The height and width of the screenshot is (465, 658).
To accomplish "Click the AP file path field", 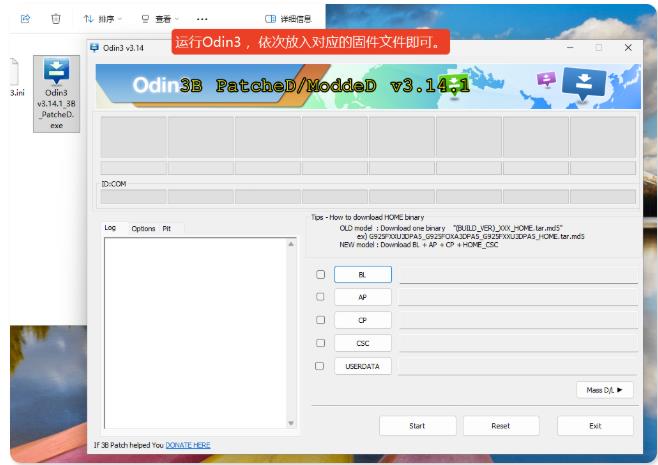I will pyautogui.click(x=518, y=298).
